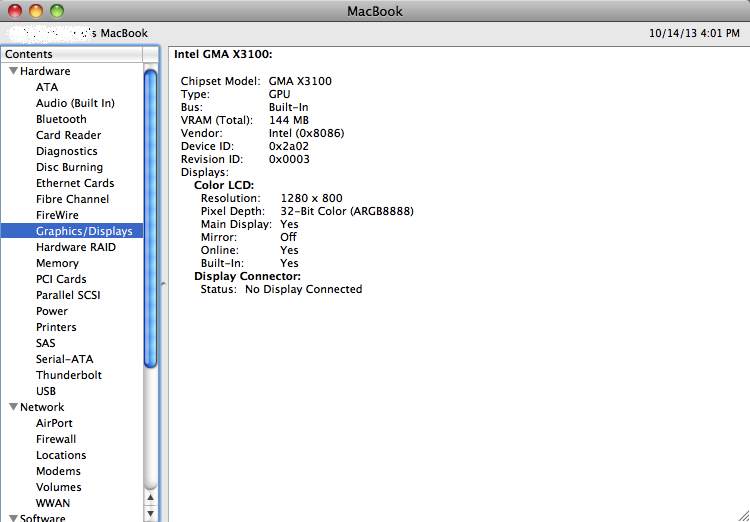Image resolution: width=750 pixels, height=522 pixels.
Task: Select ATA in the Hardware list
Action: pyautogui.click(x=47, y=87)
